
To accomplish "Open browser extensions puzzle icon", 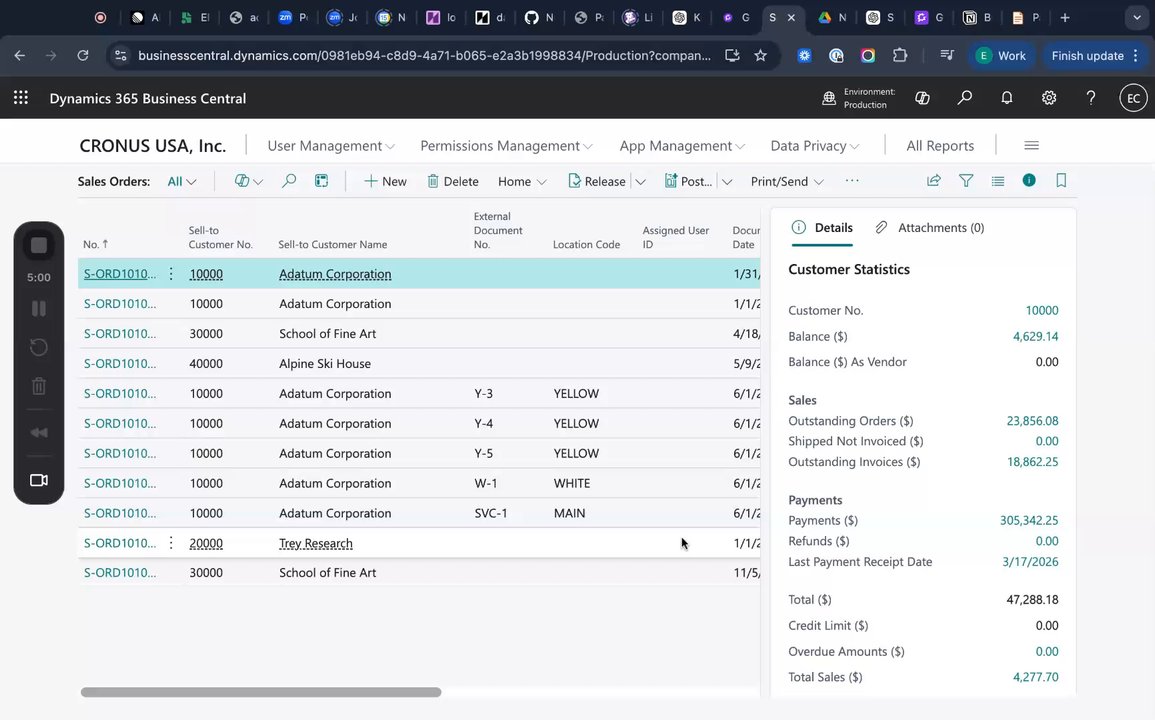I will [899, 55].
